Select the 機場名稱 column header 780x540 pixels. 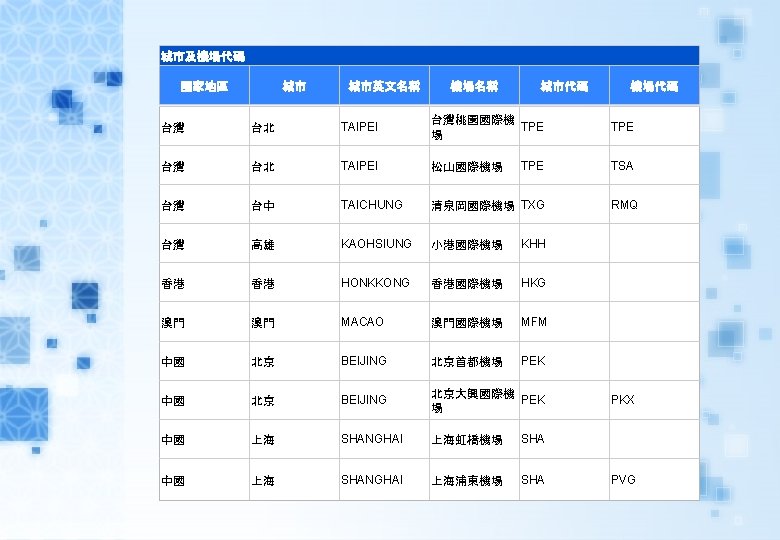(474, 87)
